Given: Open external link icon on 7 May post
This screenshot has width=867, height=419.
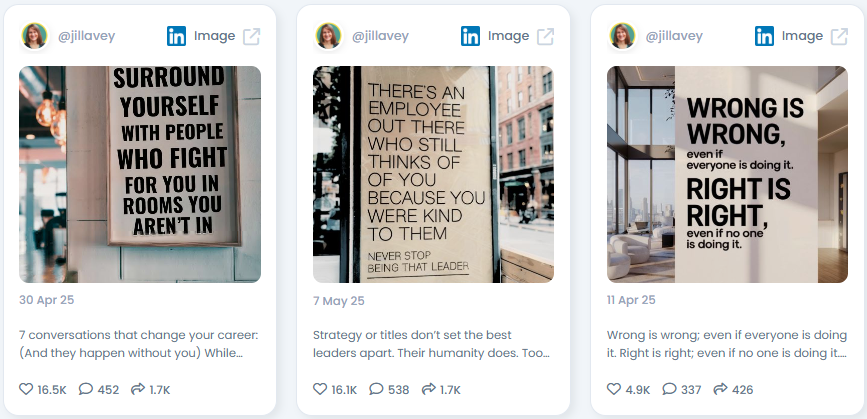Looking at the screenshot, I should [546, 36].
